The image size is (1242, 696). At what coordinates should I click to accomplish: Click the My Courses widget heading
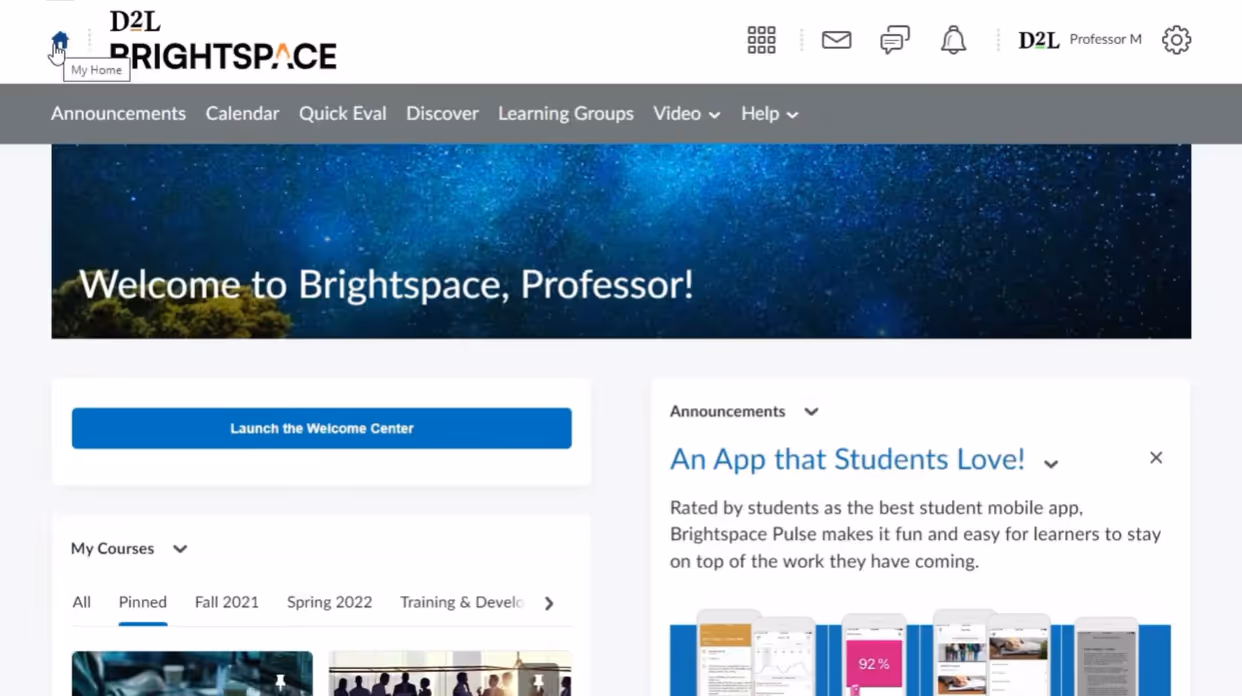coord(112,549)
